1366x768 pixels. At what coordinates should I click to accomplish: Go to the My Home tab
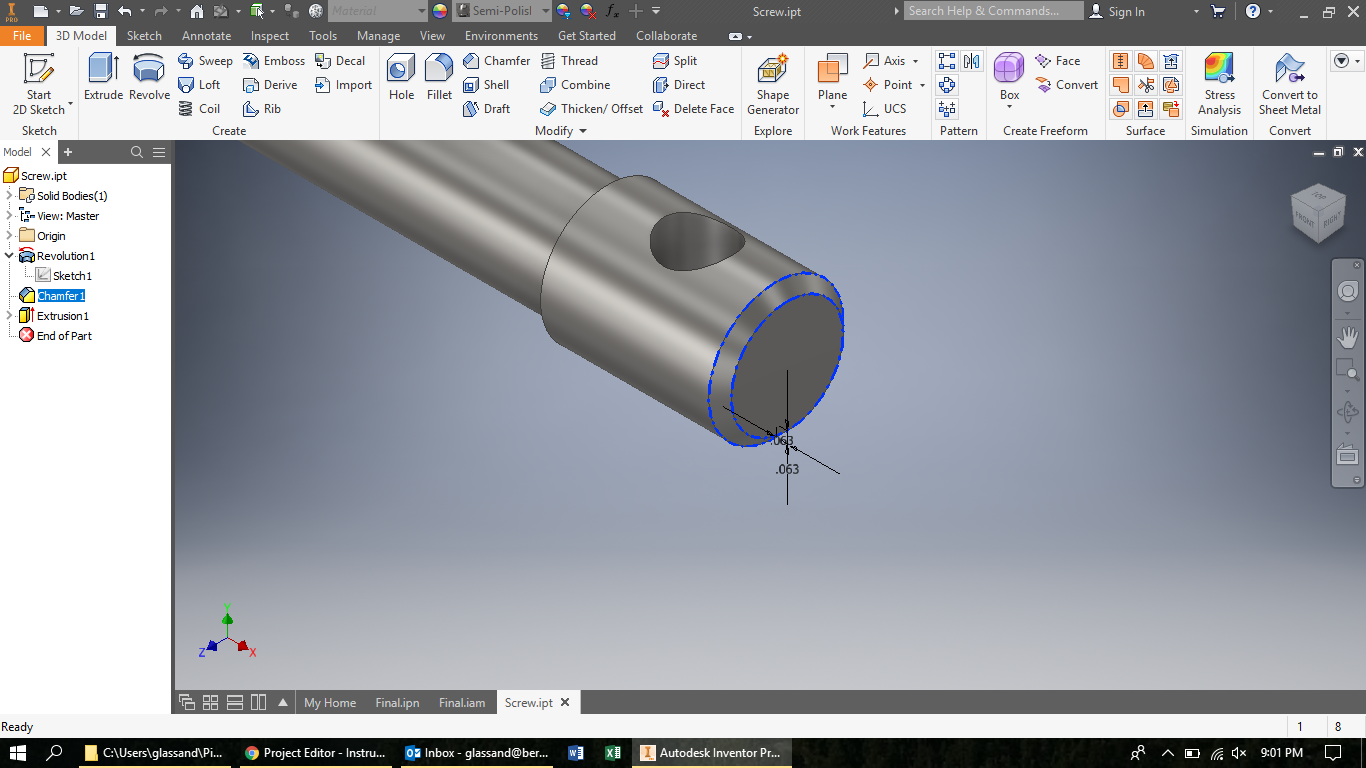330,703
